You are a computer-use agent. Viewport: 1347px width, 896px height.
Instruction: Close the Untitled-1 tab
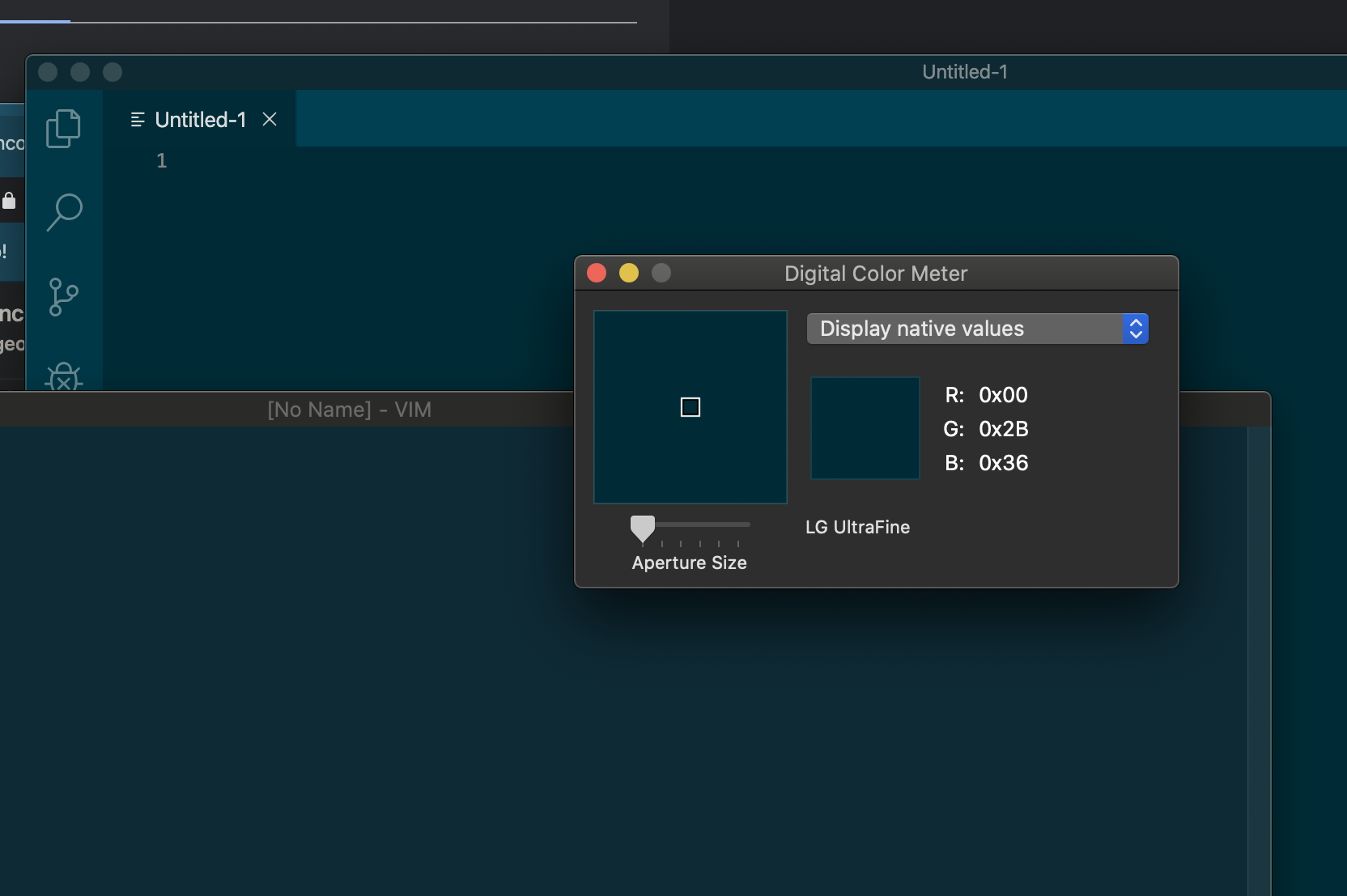[269, 119]
